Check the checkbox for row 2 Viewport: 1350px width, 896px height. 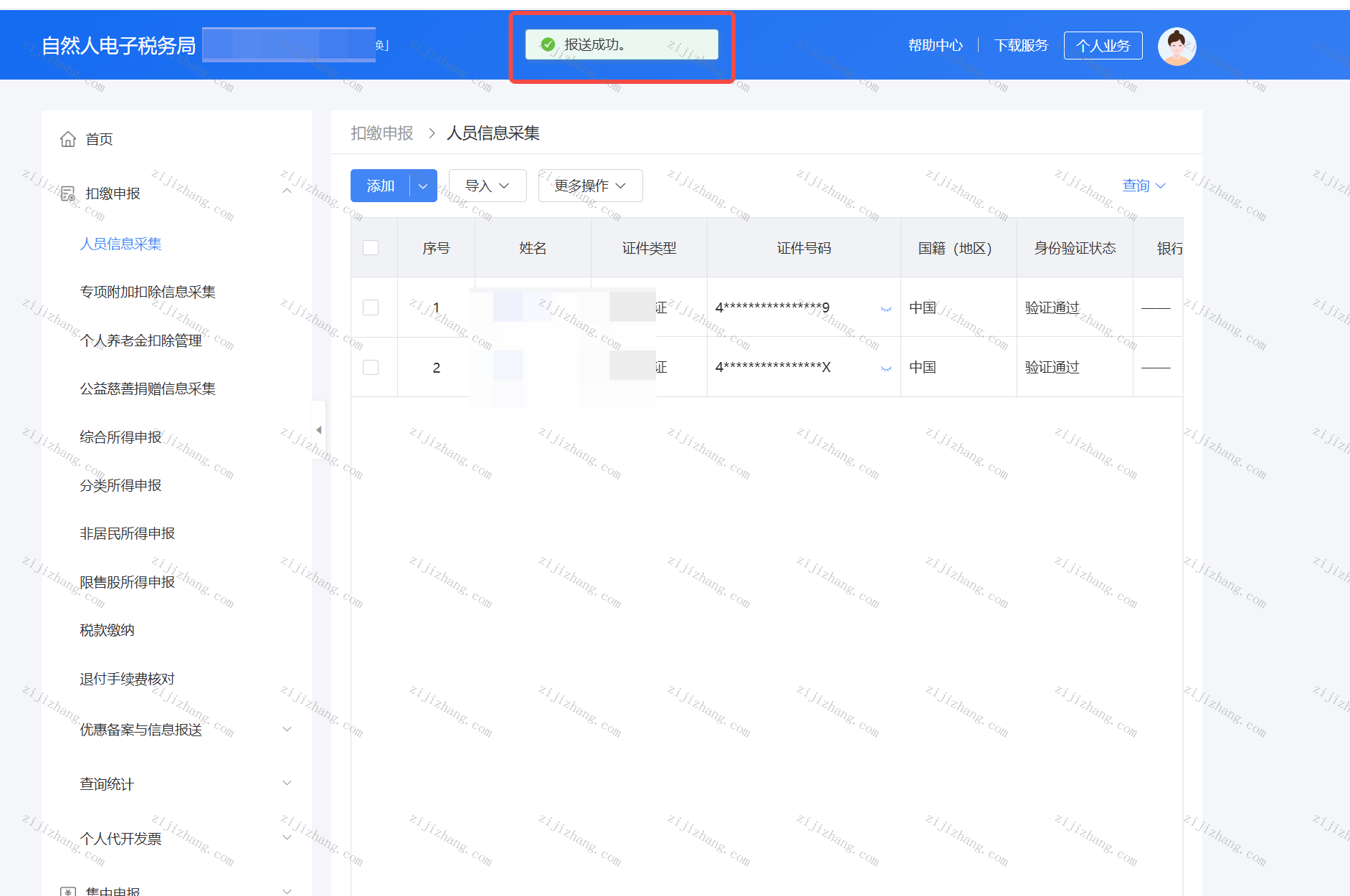pos(371,367)
